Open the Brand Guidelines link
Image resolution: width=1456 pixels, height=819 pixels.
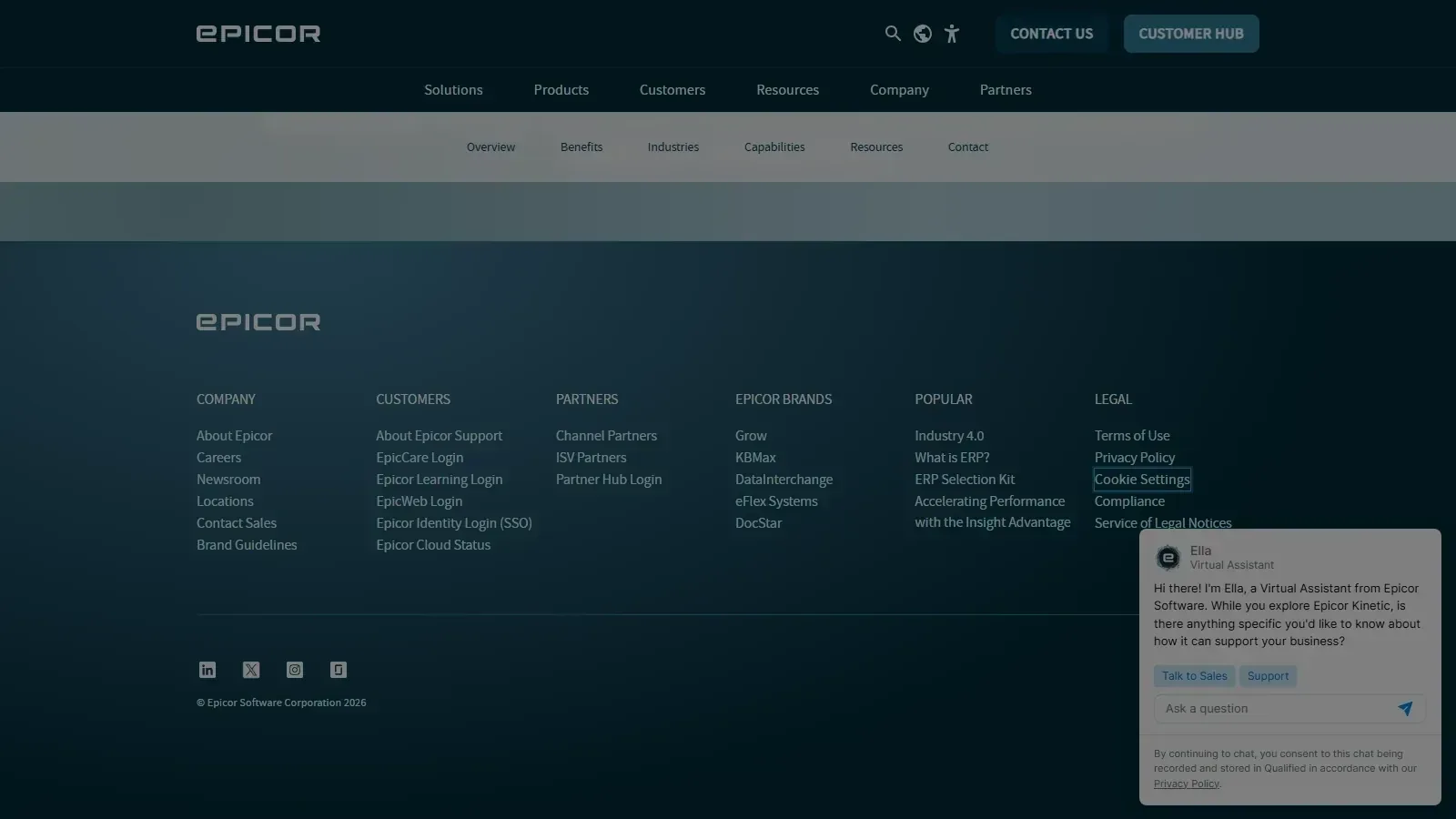point(247,545)
